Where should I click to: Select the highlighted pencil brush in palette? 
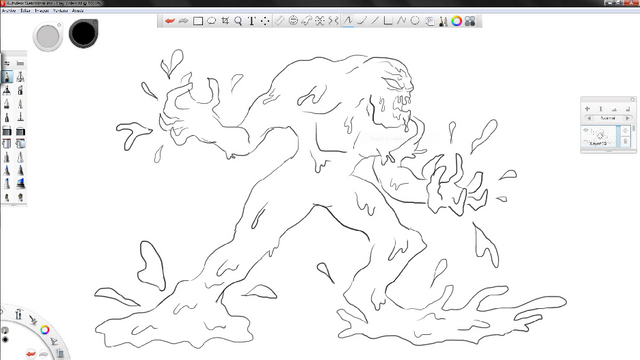tap(7, 77)
